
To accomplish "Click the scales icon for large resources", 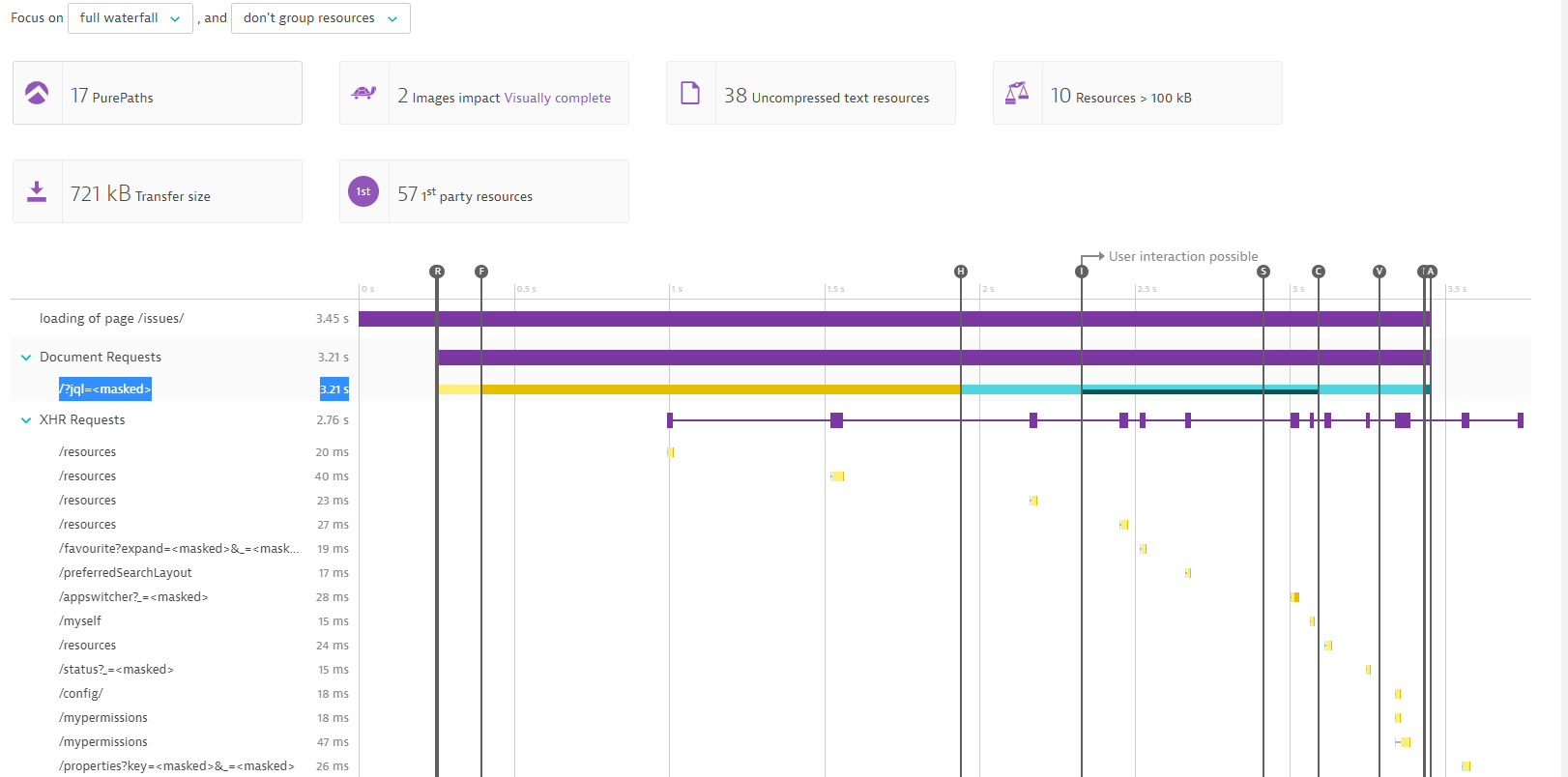I will tap(1017, 94).
